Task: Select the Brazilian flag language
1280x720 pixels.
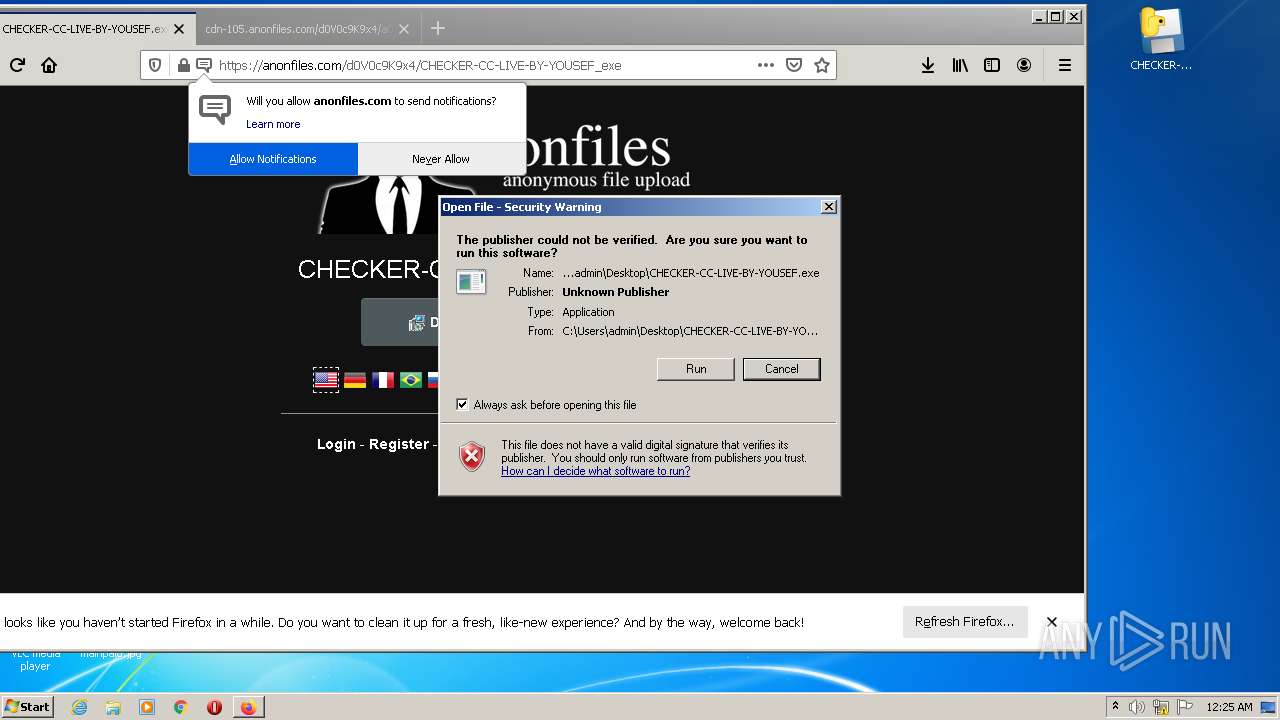Action: point(411,380)
